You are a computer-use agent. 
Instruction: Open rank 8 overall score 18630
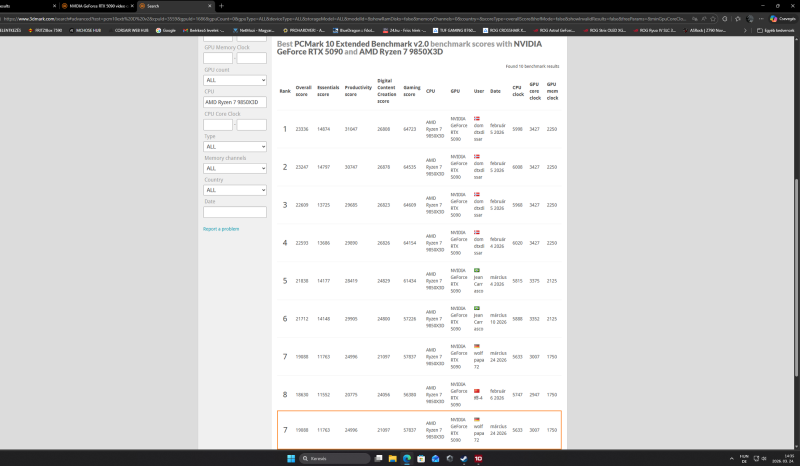pos(302,395)
